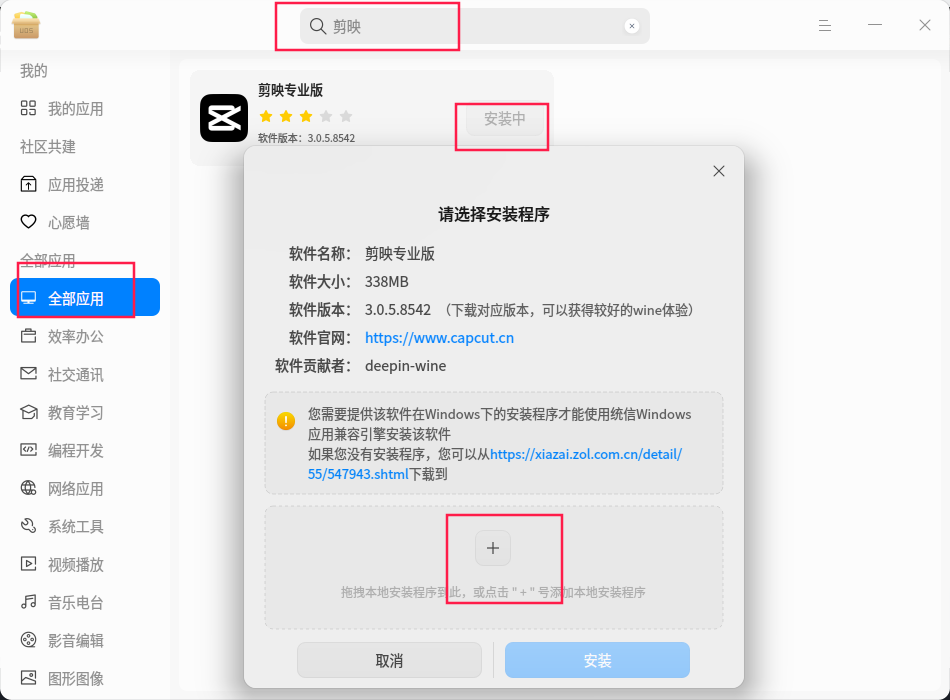Click the 系统工具 wrench icon
This screenshot has width=950, height=700.
coord(28,525)
